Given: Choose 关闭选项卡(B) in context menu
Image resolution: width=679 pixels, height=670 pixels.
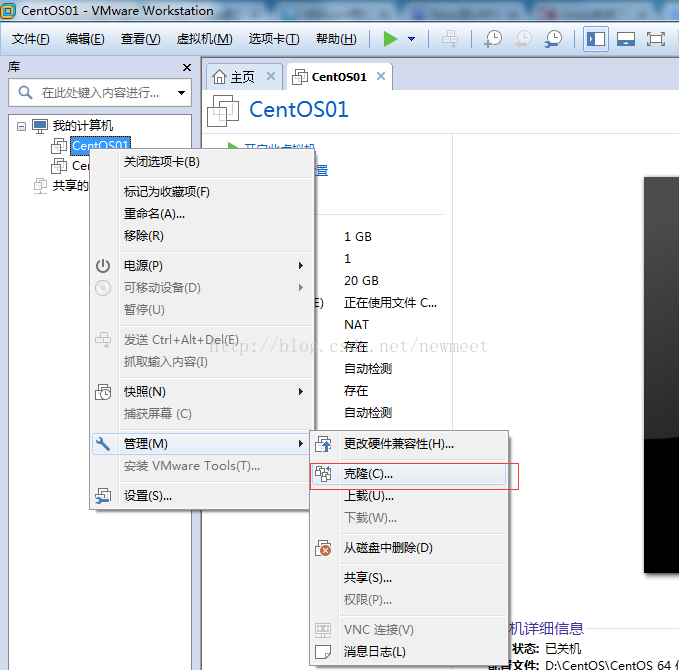Looking at the screenshot, I should 202,162.
